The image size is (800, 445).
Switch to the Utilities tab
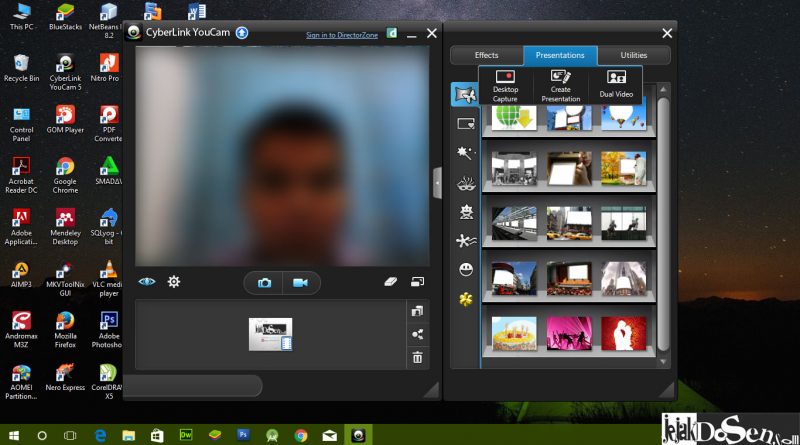(x=634, y=55)
